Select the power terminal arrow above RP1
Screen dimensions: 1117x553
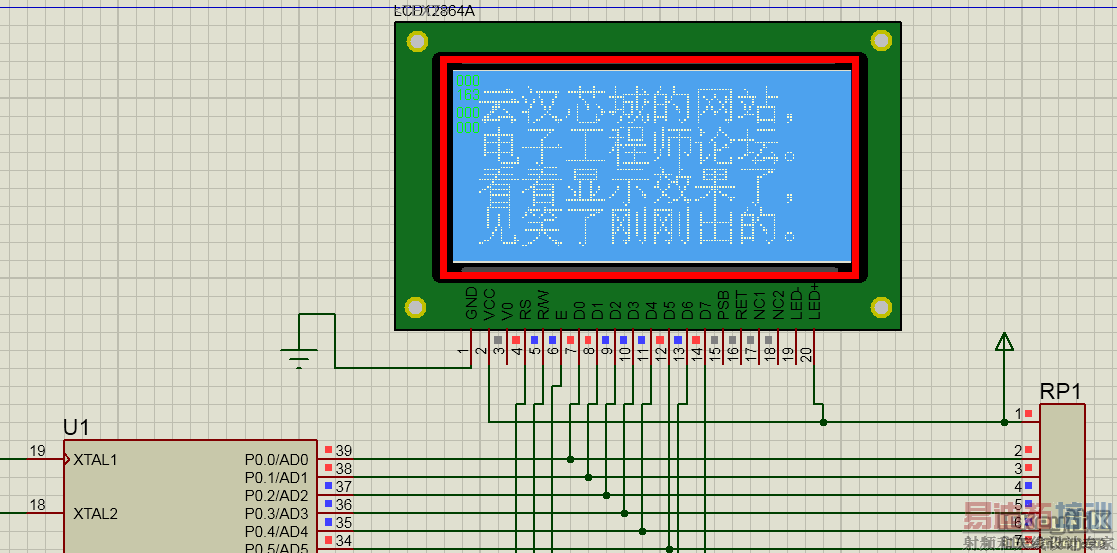tap(1004, 341)
